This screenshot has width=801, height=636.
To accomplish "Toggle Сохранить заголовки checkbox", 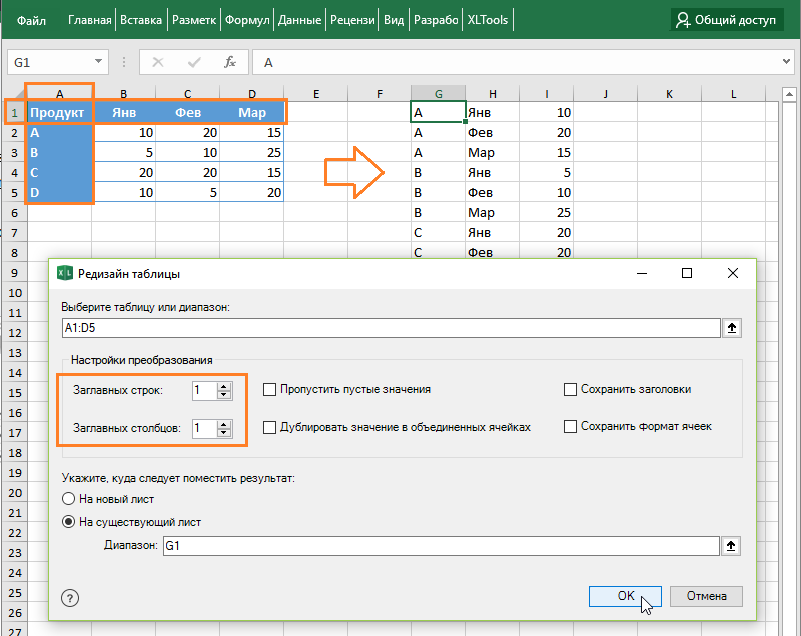I will tap(571, 389).
